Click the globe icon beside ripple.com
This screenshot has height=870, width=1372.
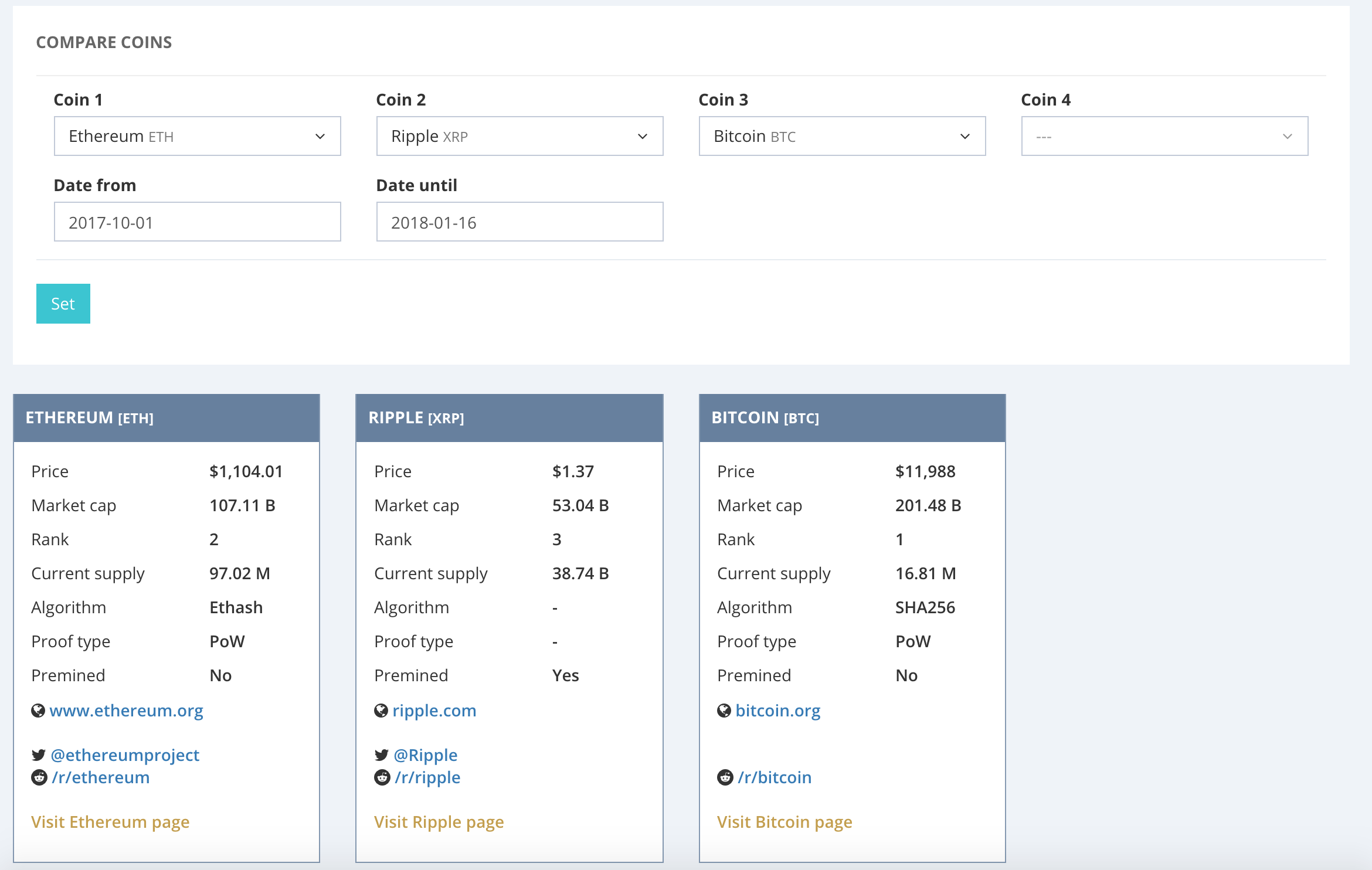(x=381, y=711)
